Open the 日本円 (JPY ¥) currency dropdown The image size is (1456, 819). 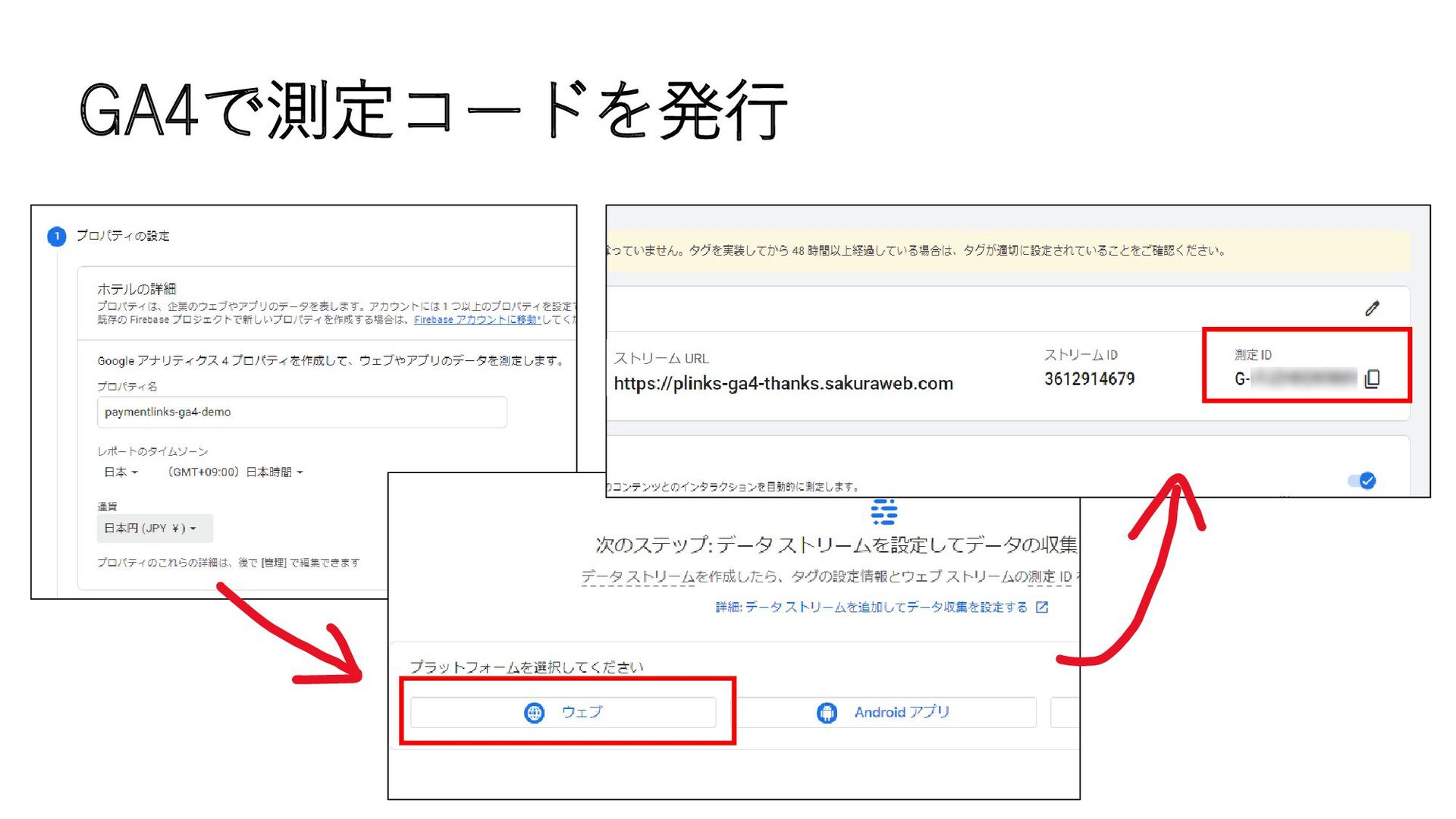point(154,529)
